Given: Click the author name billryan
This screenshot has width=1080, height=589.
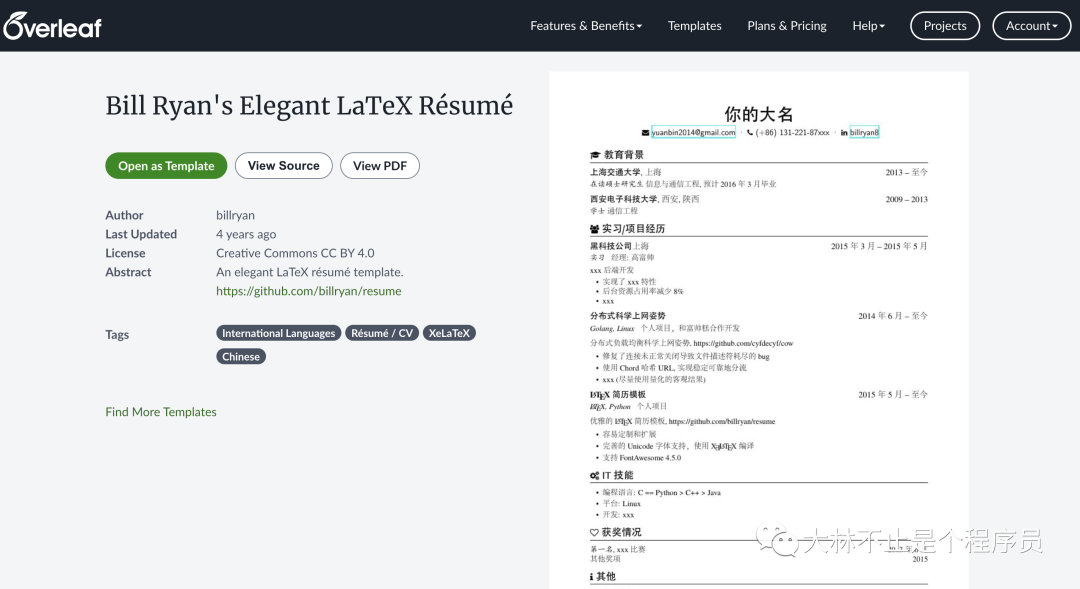Looking at the screenshot, I should click(235, 215).
